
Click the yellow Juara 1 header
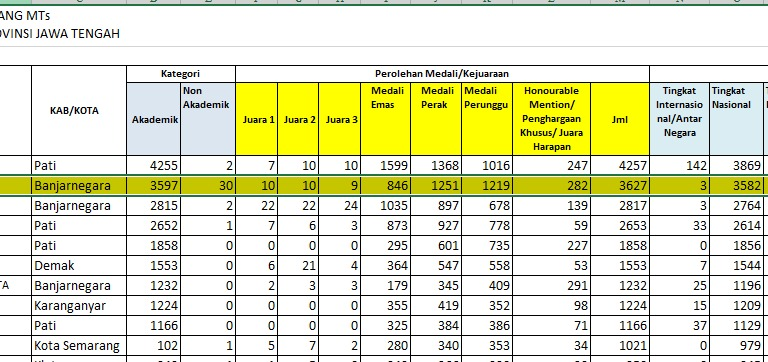[257, 119]
